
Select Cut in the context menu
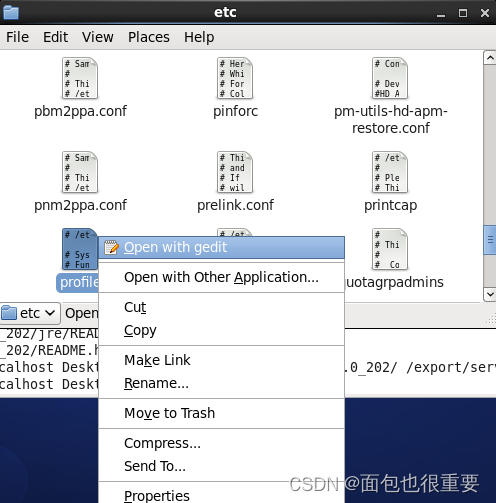click(x=221, y=307)
